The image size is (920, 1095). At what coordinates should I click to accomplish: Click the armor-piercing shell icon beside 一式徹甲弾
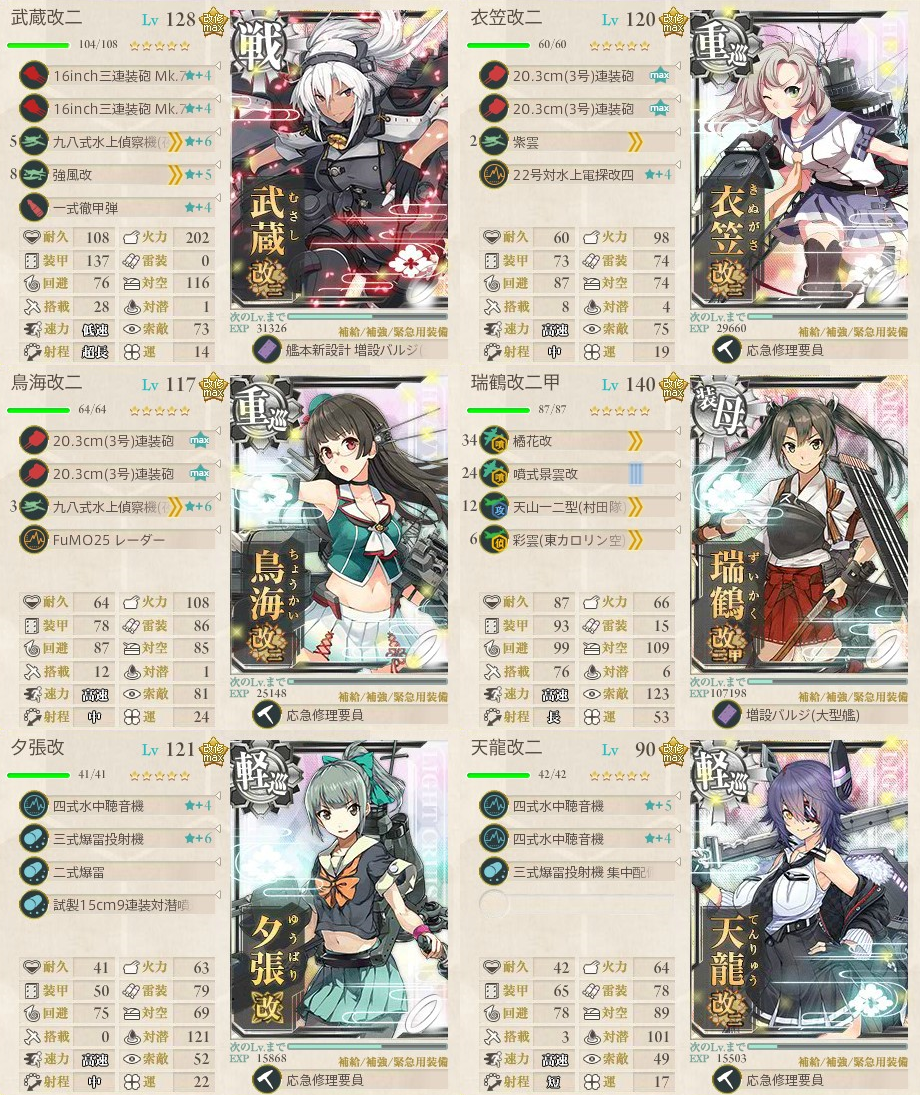pyautogui.click(x=33, y=207)
